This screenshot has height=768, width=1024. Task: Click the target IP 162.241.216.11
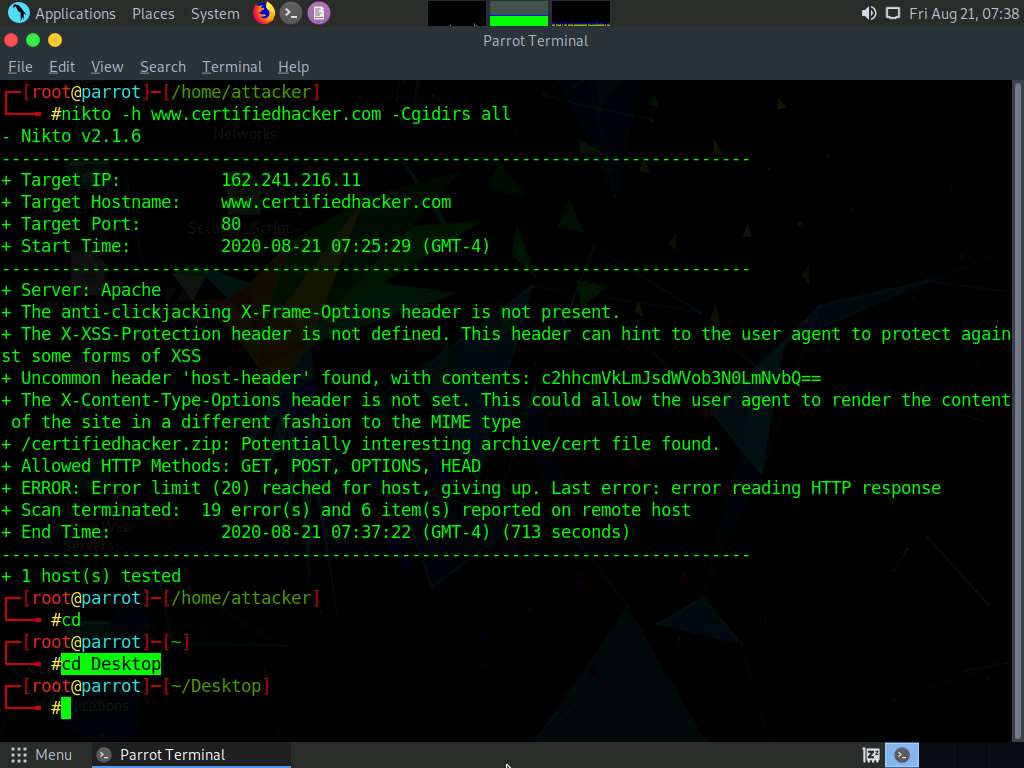291,180
